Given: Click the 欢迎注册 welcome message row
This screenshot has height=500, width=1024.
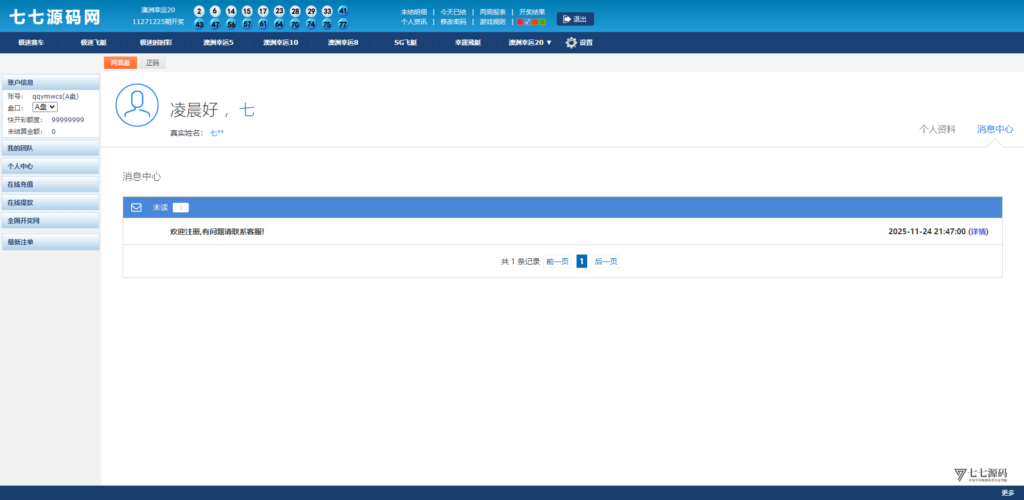Looking at the screenshot, I should click(x=562, y=232).
